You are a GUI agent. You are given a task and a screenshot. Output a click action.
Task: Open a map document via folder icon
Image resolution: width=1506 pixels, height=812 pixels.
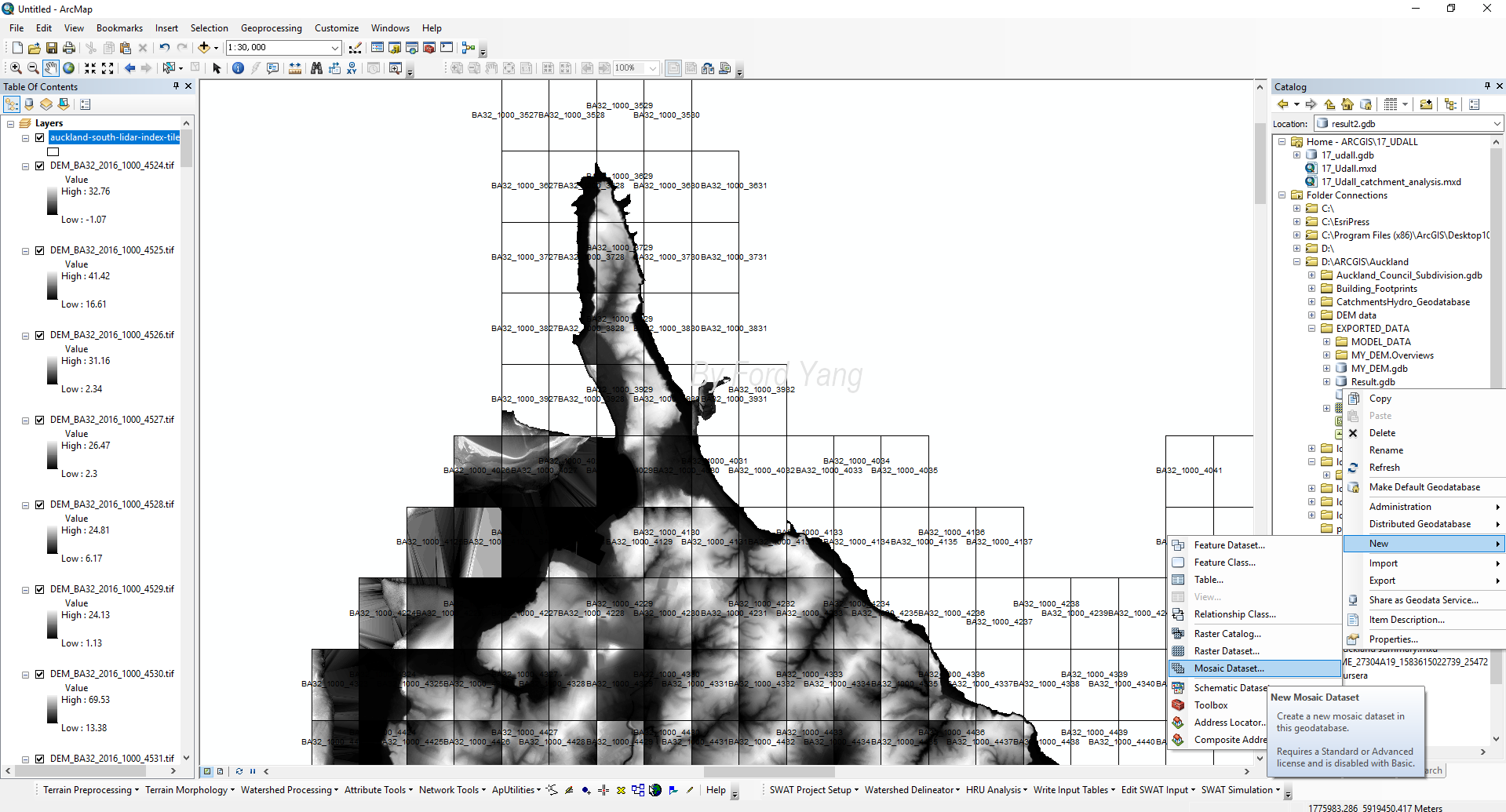[x=35, y=48]
